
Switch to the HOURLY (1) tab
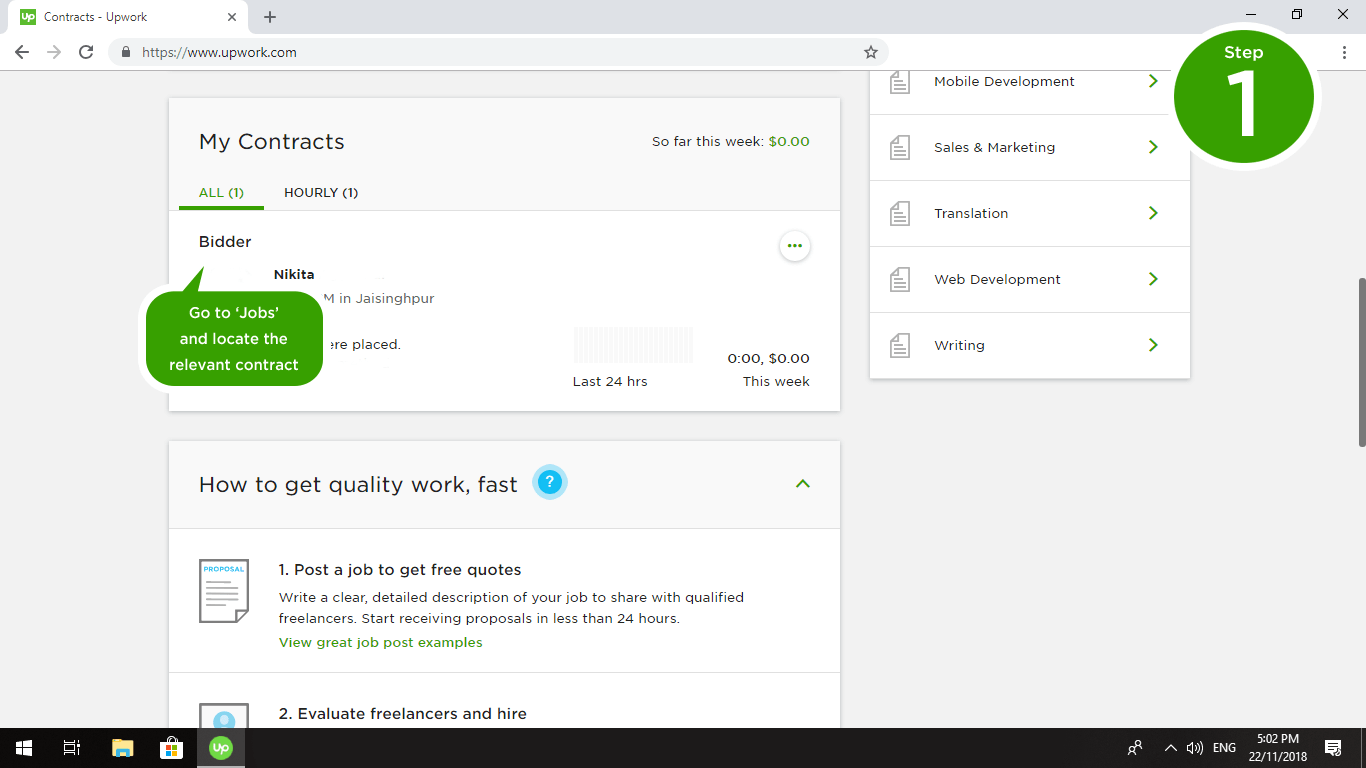pyautogui.click(x=320, y=192)
